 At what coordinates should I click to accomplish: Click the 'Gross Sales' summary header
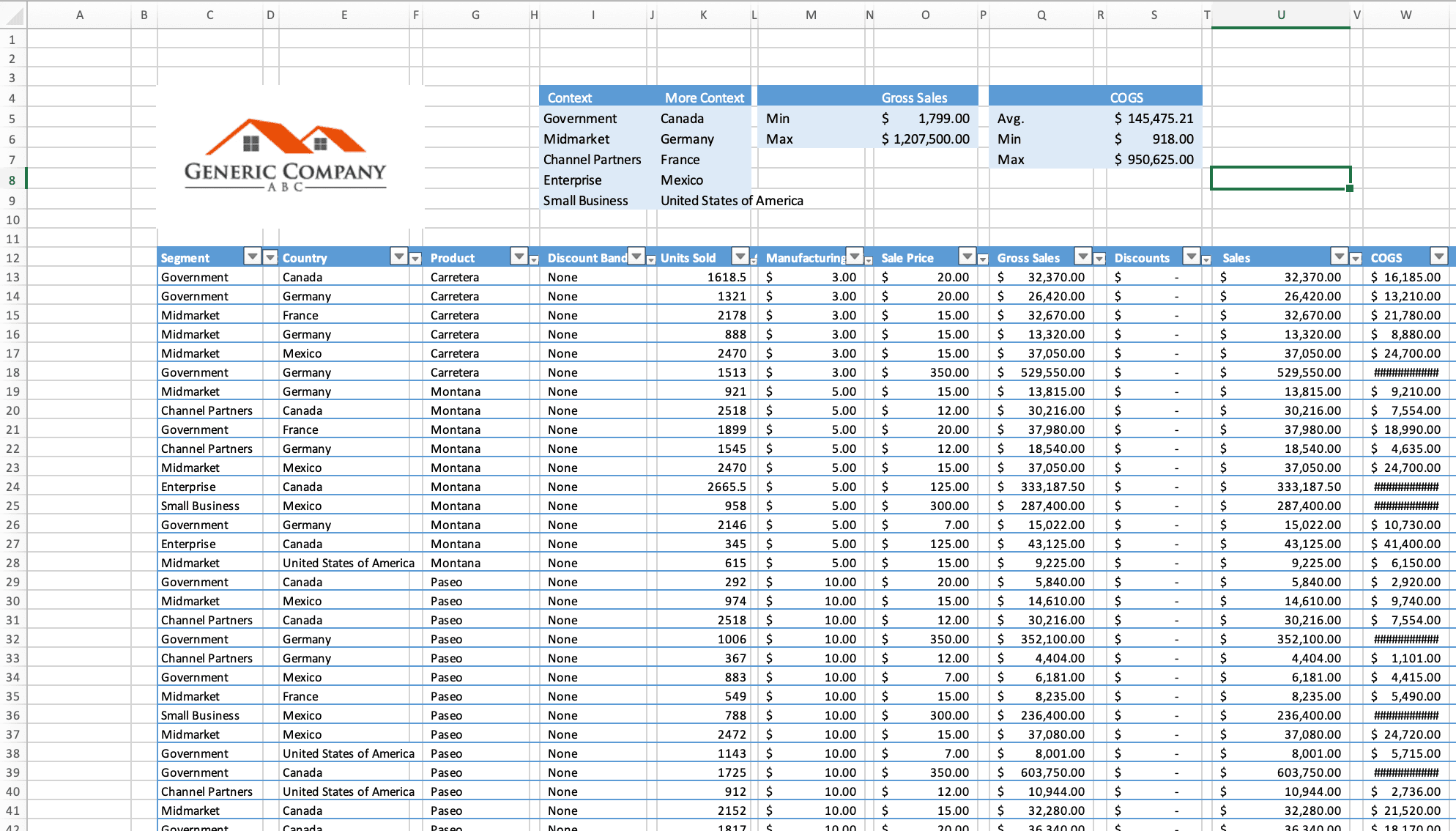(926, 97)
